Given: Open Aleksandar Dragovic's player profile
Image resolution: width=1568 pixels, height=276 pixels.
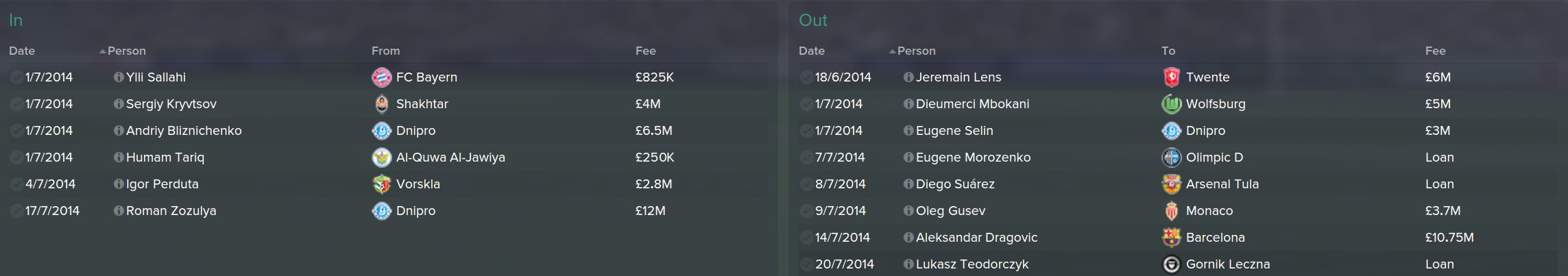Looking at the screenshot, I should [x=976, y=238].
